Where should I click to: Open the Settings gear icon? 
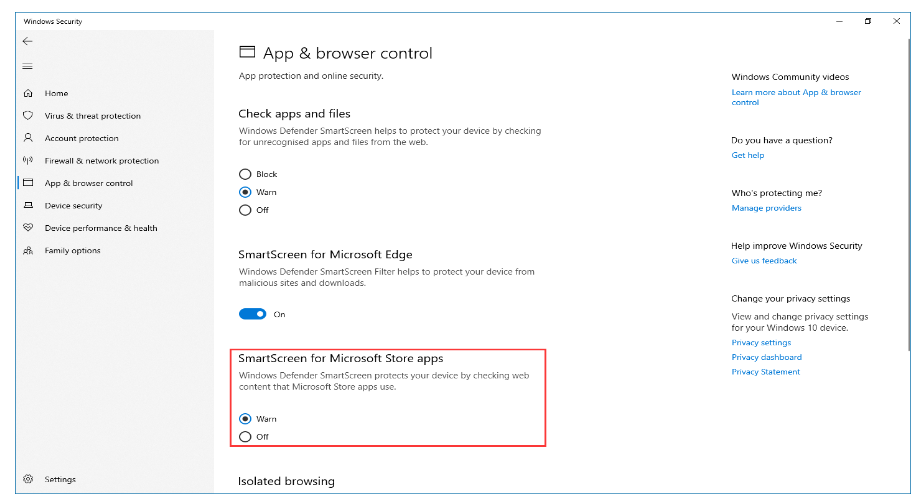tap(28, 480)
